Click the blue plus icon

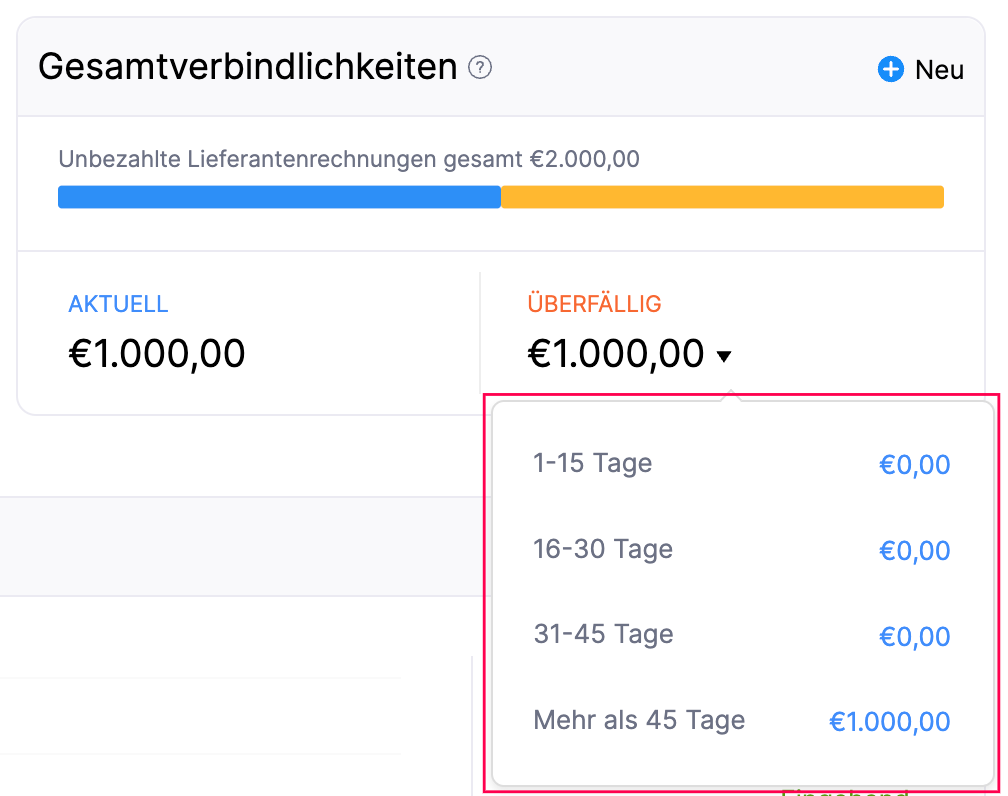coord(890,69)
